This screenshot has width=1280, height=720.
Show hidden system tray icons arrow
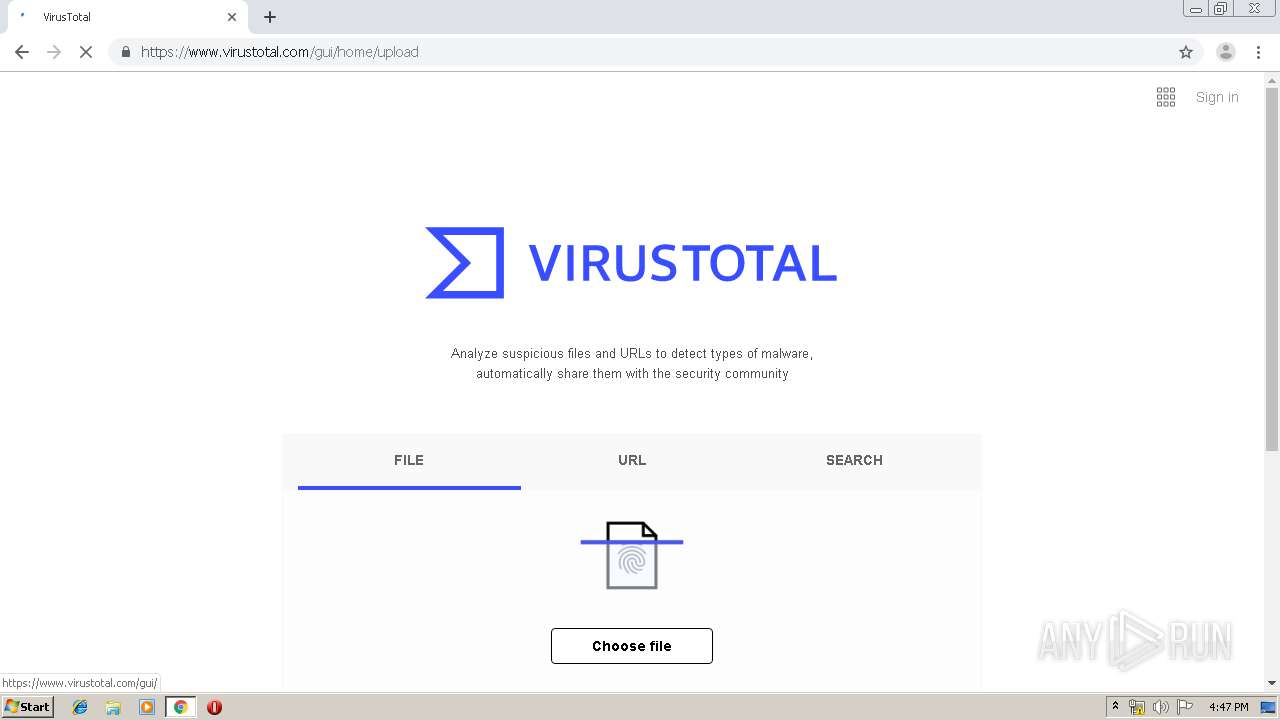[1115, 707]
